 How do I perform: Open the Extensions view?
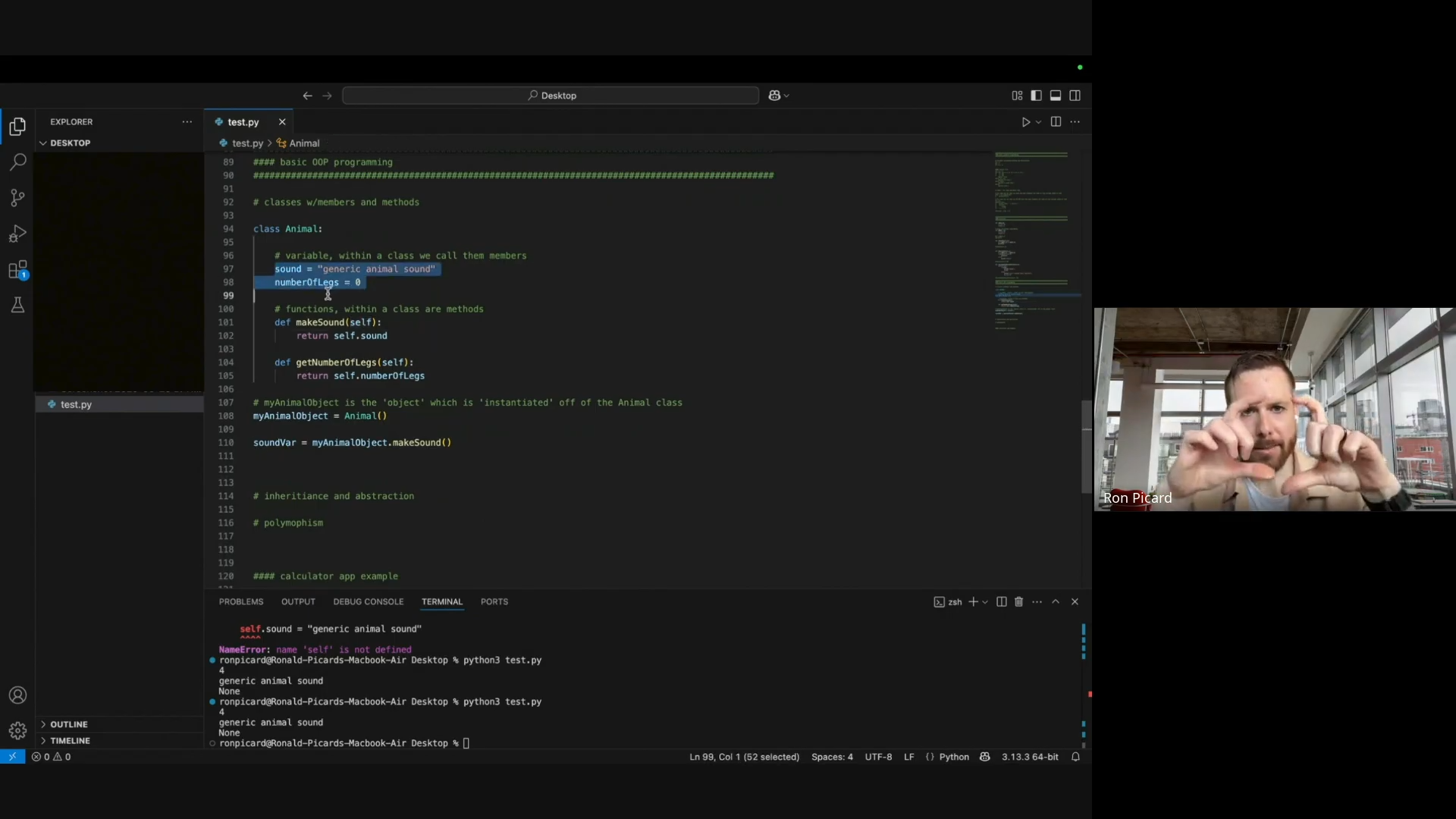pyautogui.click(x=17, y=270)
